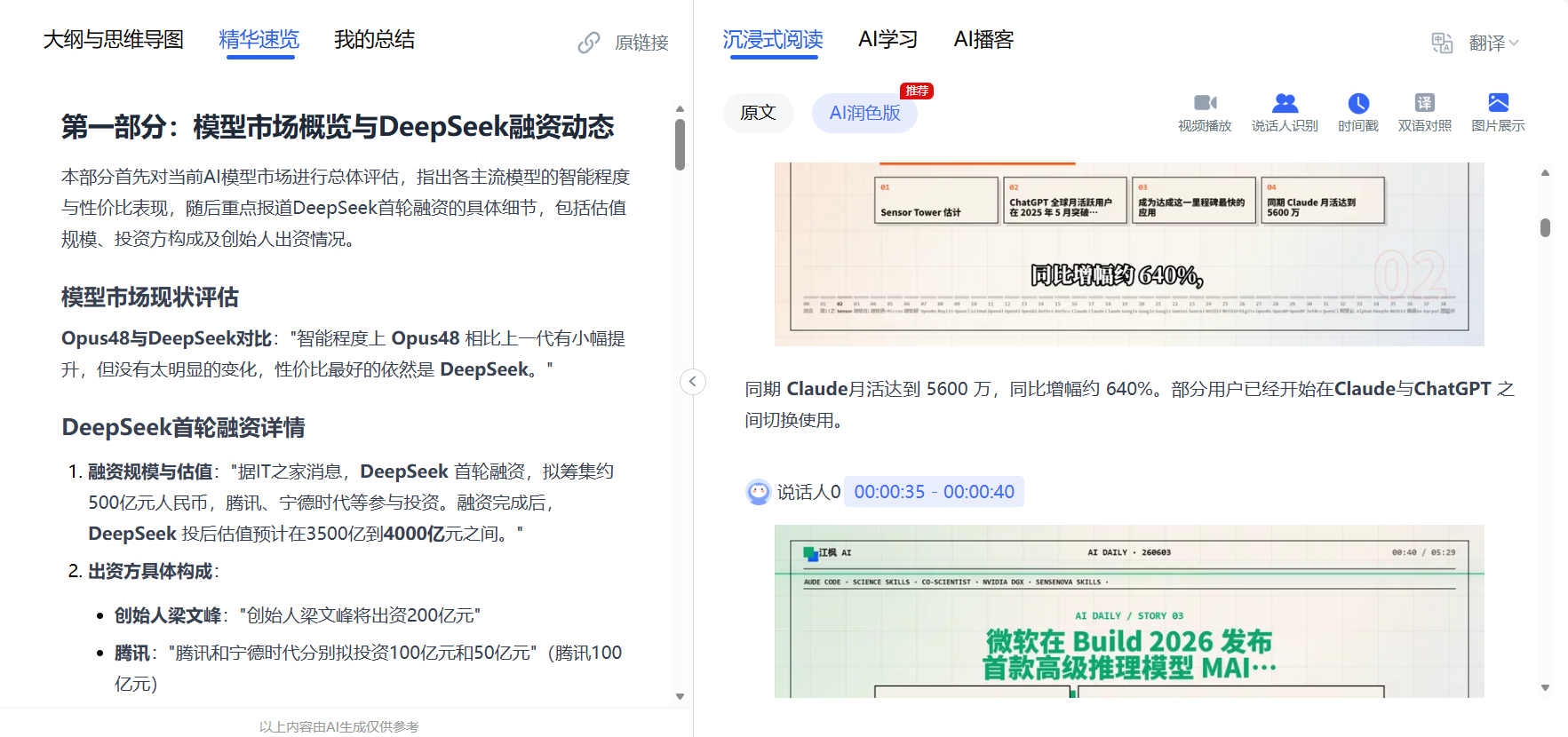
Task: Open the Claude 640% slide thumbnail
Action: 1129,254
